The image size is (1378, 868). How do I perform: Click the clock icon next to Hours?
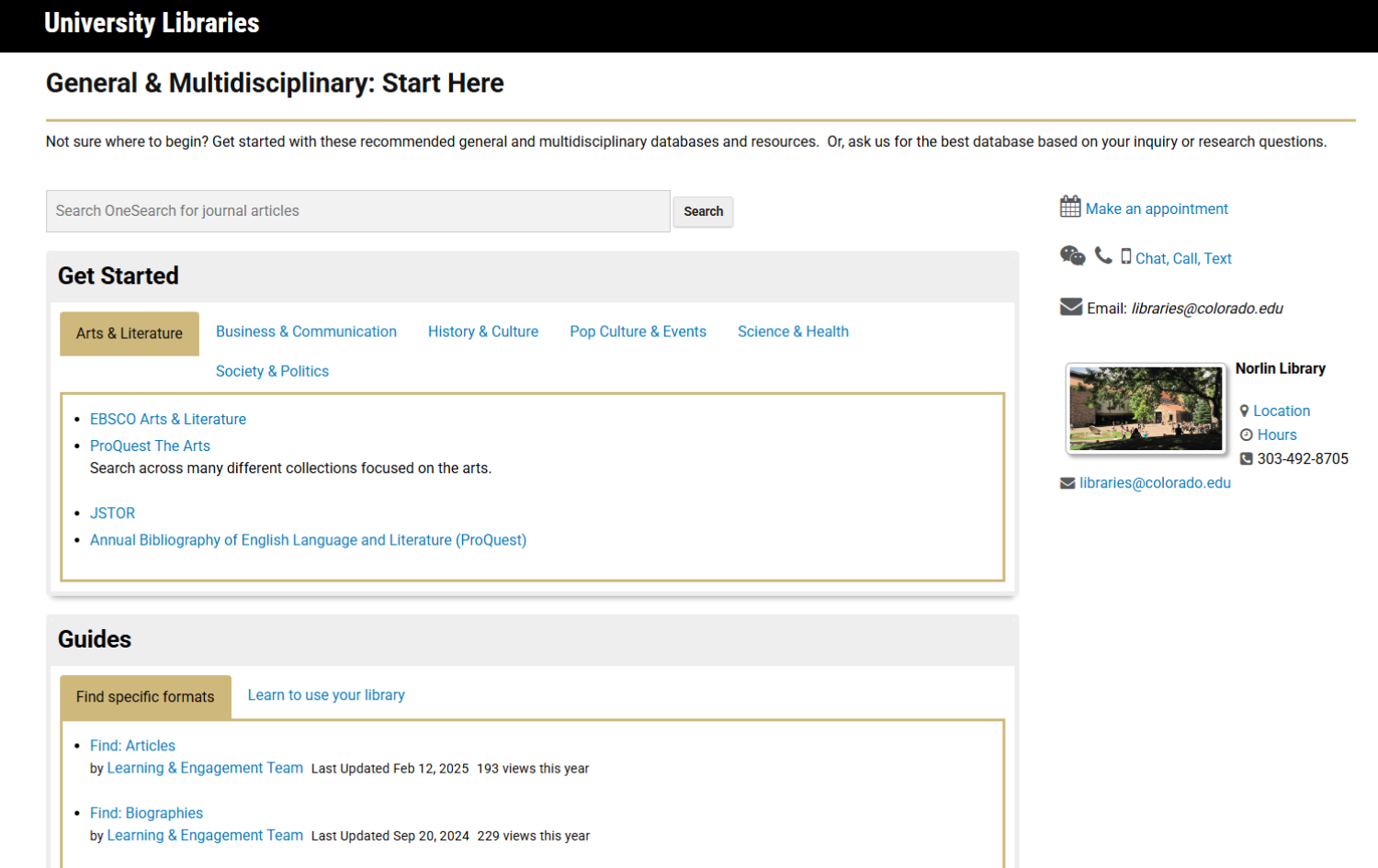(x=1247, y=434)
